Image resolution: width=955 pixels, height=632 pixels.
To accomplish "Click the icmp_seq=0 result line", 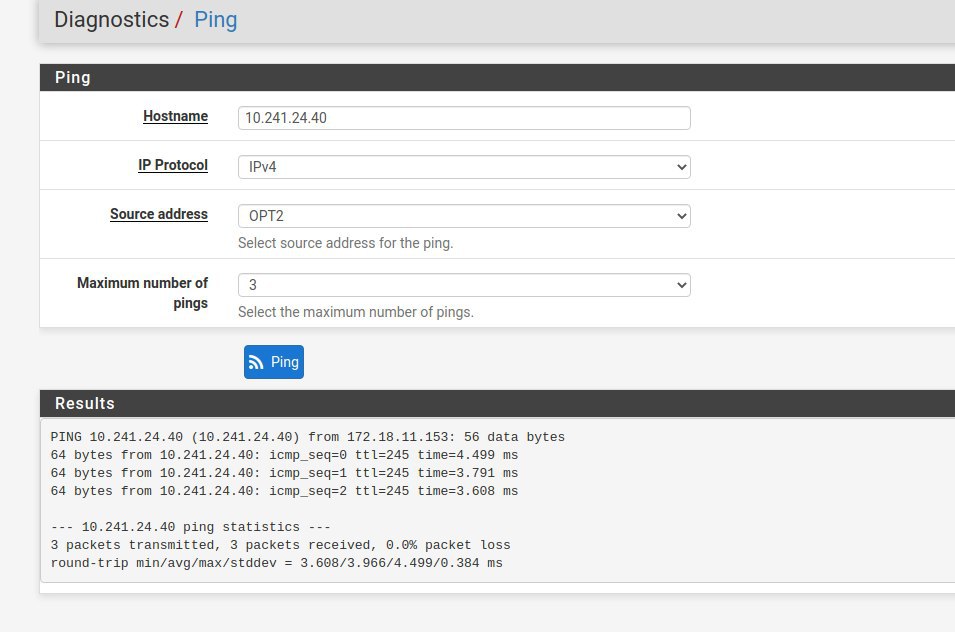I will tap(284, 455).
